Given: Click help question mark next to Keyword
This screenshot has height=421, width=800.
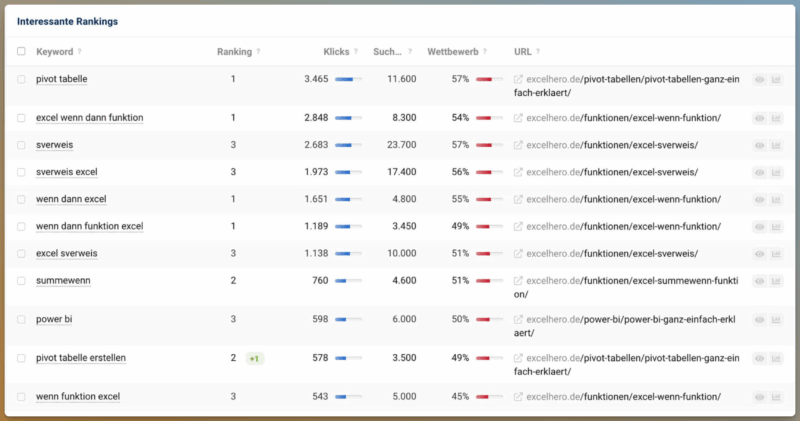Looking at the screenshot, I should [x=79, y=52].
